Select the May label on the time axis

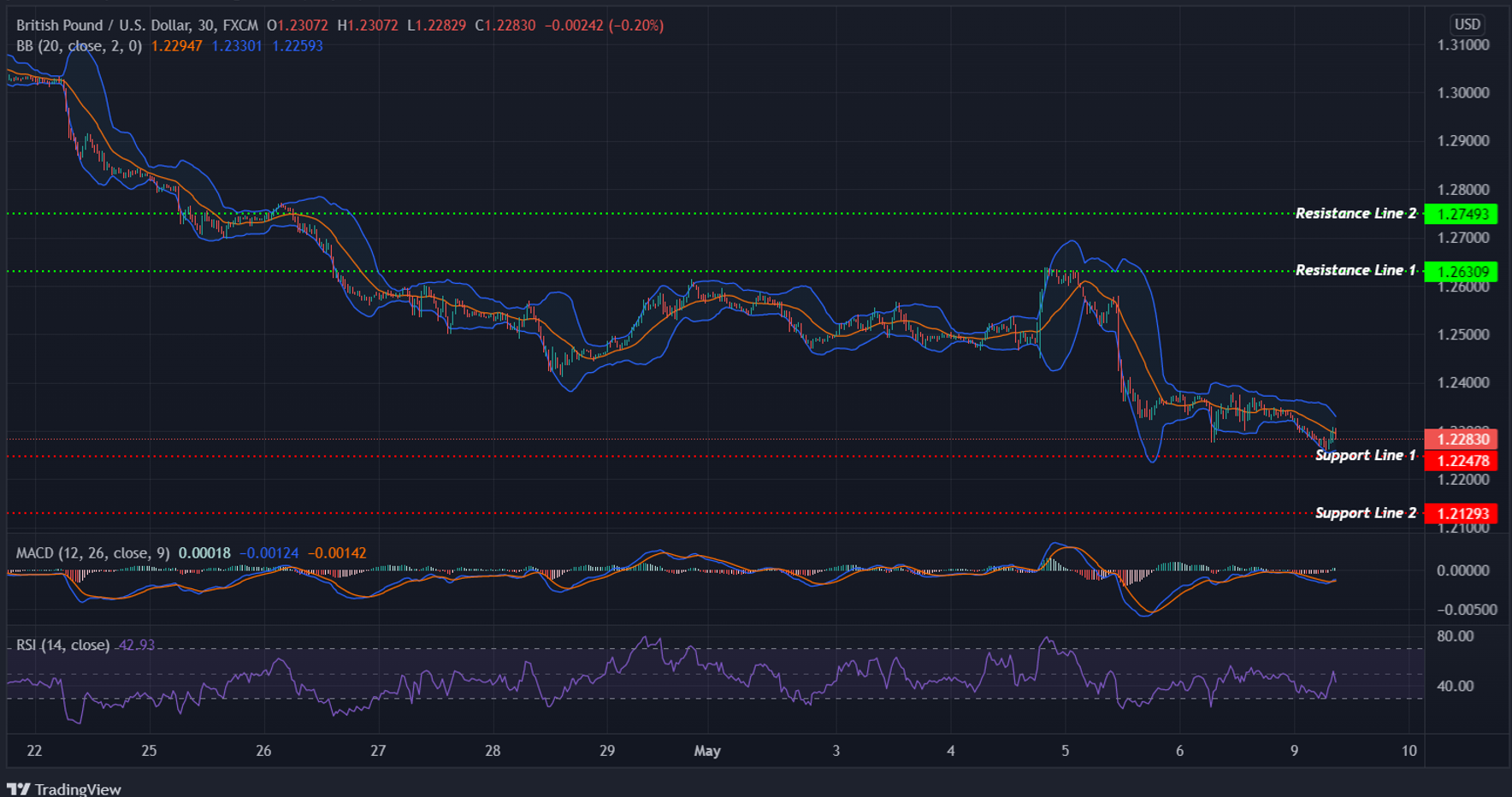[707, 750]
